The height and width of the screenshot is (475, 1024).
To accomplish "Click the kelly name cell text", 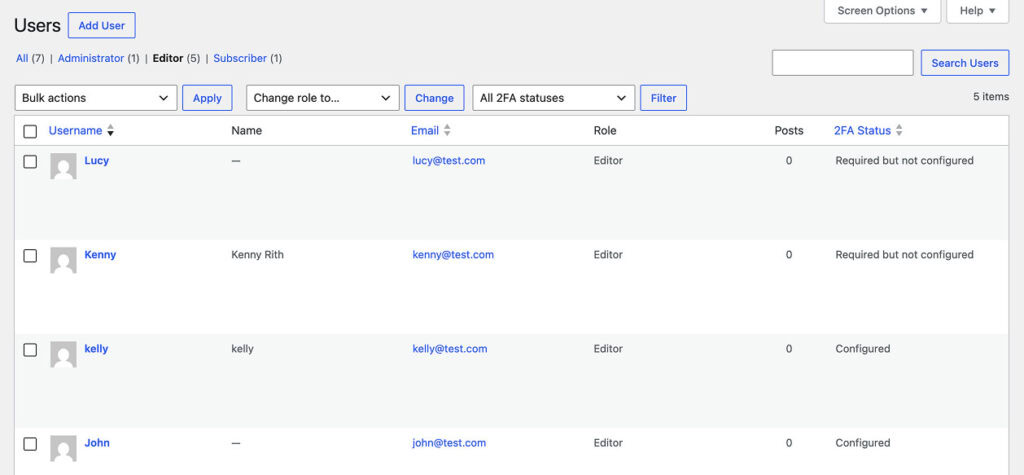I will 242,348.
